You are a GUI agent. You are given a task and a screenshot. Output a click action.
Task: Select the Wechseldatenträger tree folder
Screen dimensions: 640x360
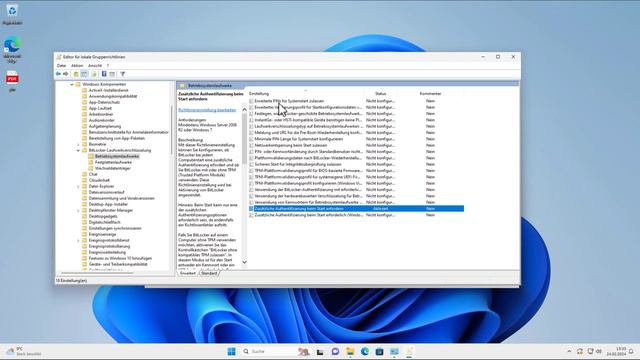[x=109, y=168]
